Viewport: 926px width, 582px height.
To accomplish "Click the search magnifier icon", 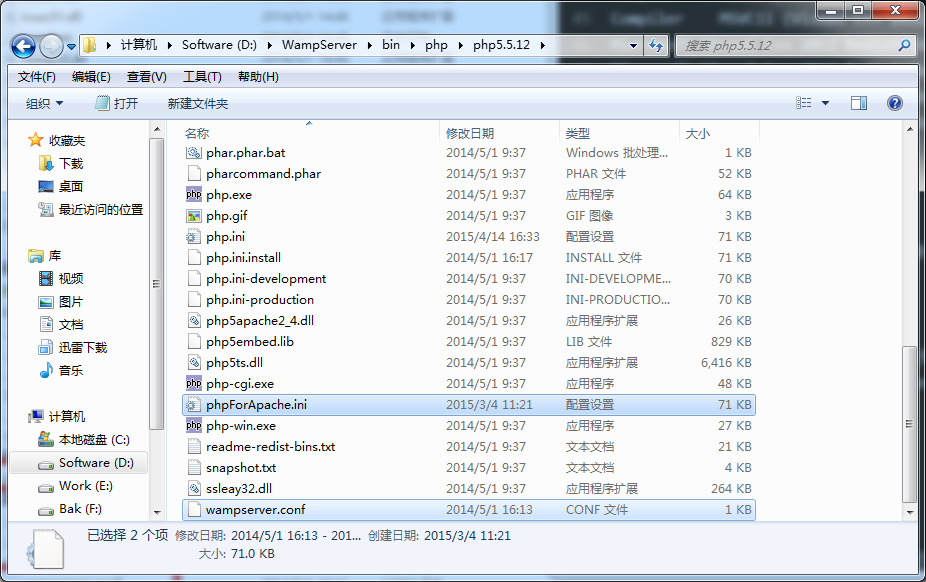I will click(904, 45).
